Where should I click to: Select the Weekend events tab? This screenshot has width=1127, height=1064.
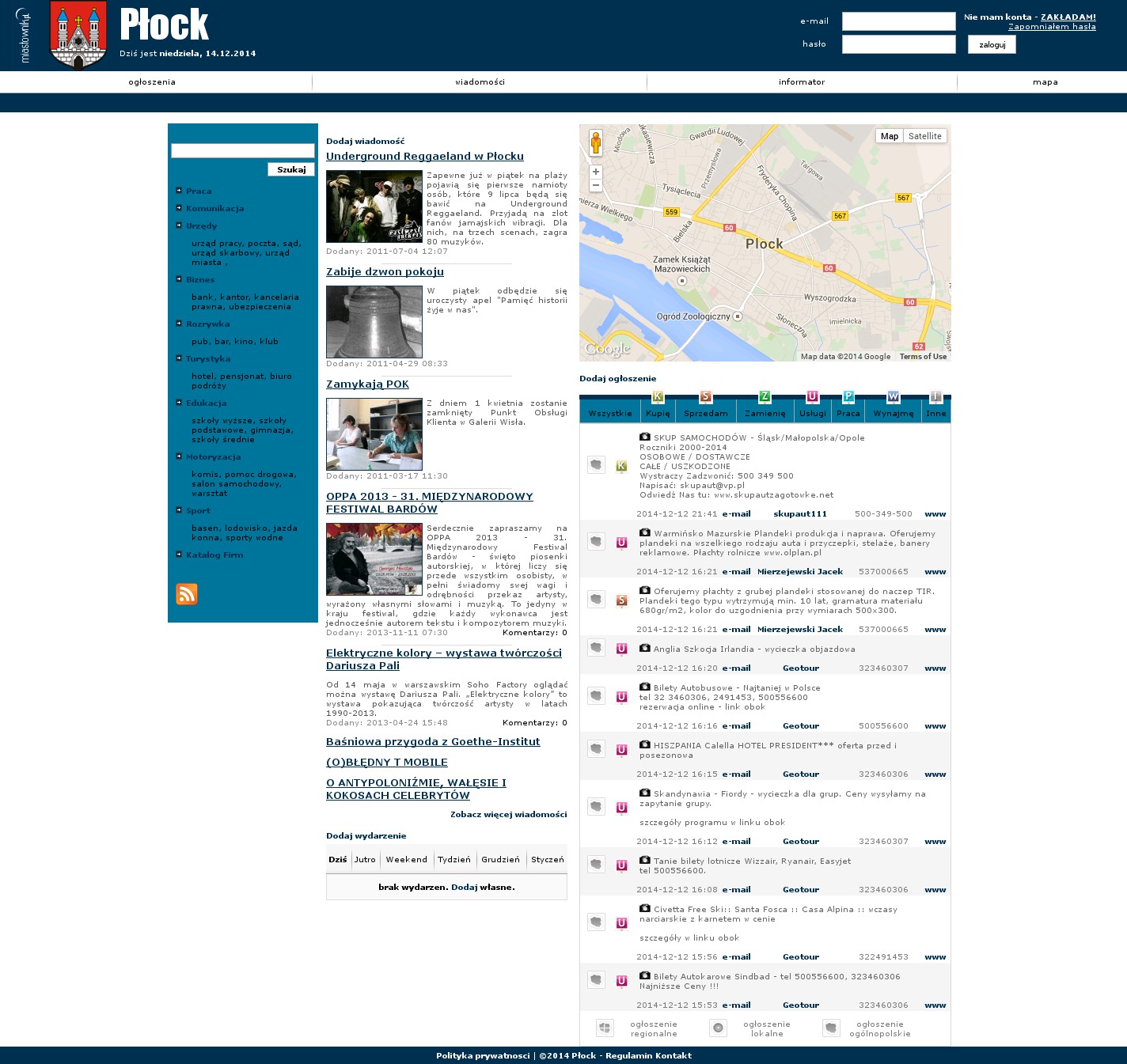click(406, 860)
